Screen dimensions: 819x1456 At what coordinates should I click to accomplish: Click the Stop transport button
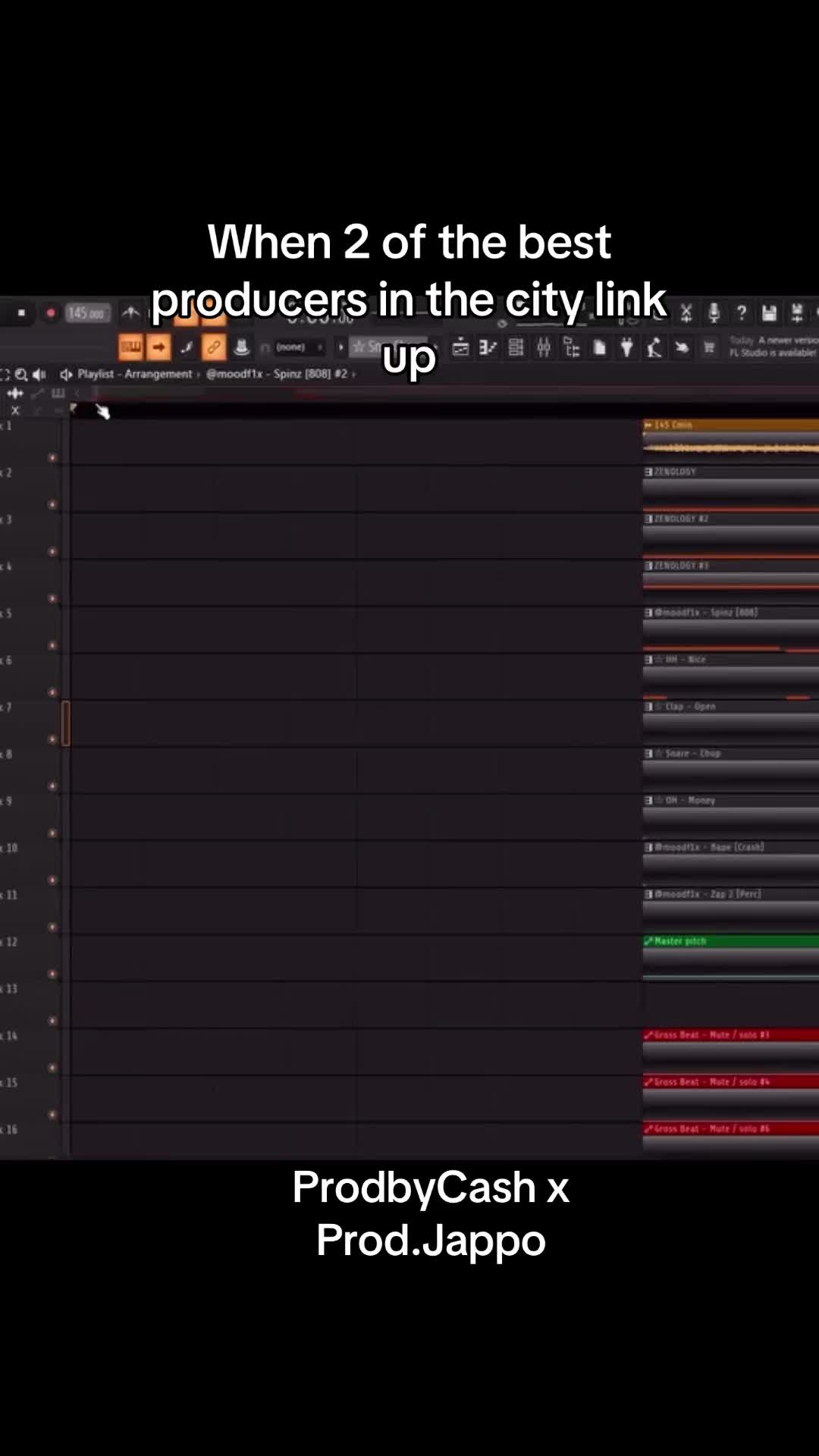(21, 312)
